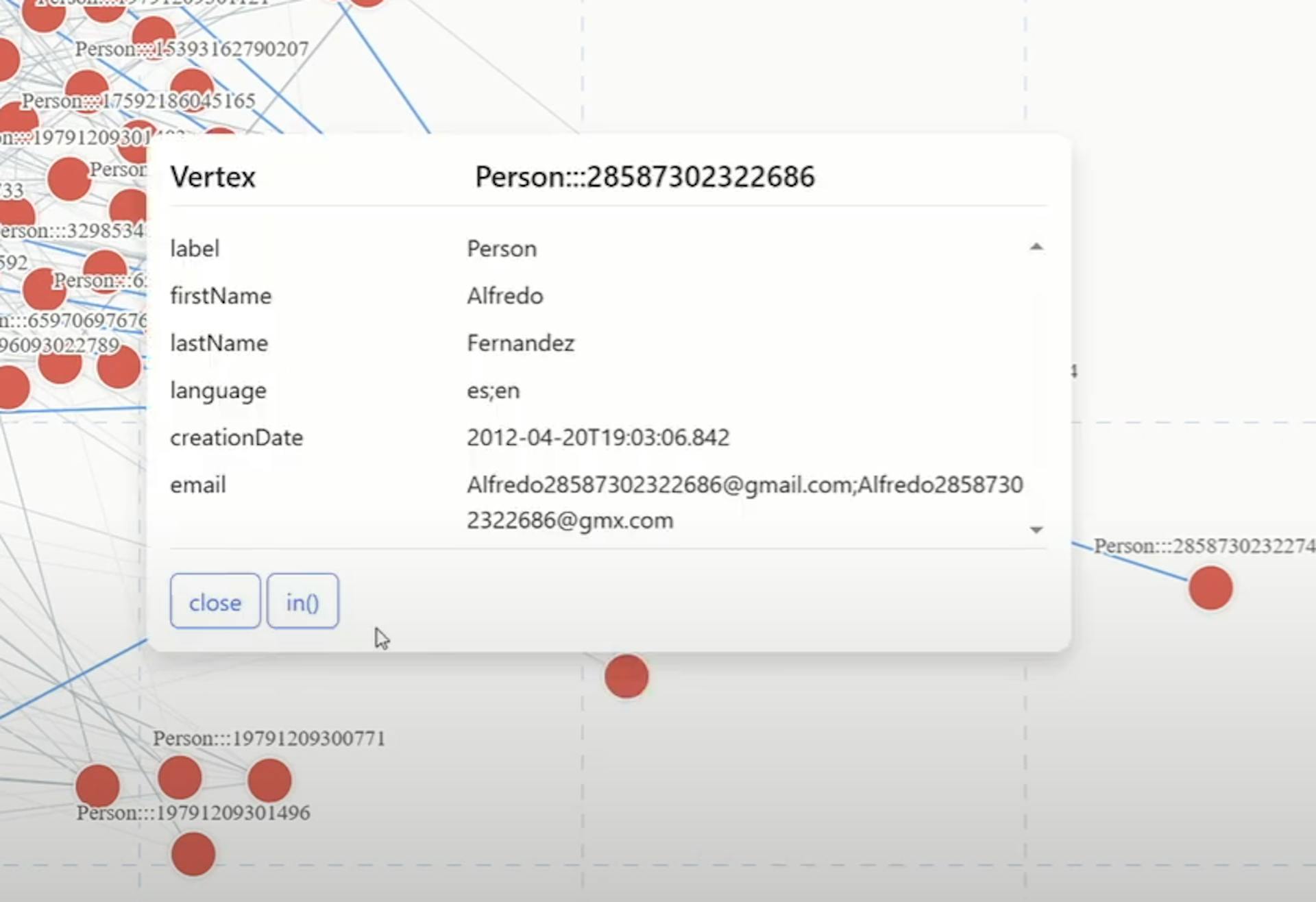Select the Person label menu item
This screenshot has height=902, width=1316.
click(502, 248)
